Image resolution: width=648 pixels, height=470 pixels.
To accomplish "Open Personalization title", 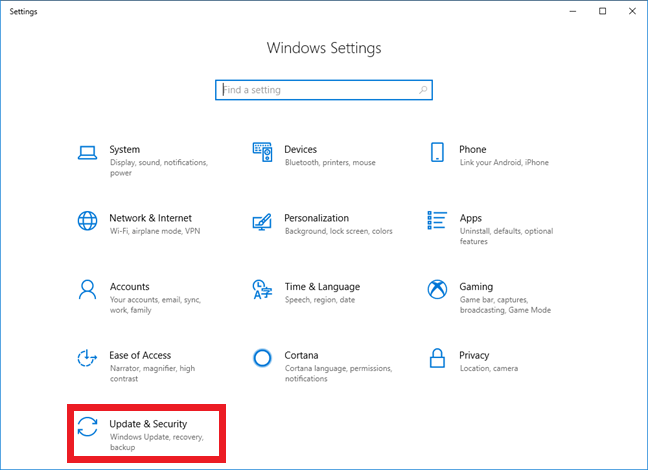I will click(317, 218).
